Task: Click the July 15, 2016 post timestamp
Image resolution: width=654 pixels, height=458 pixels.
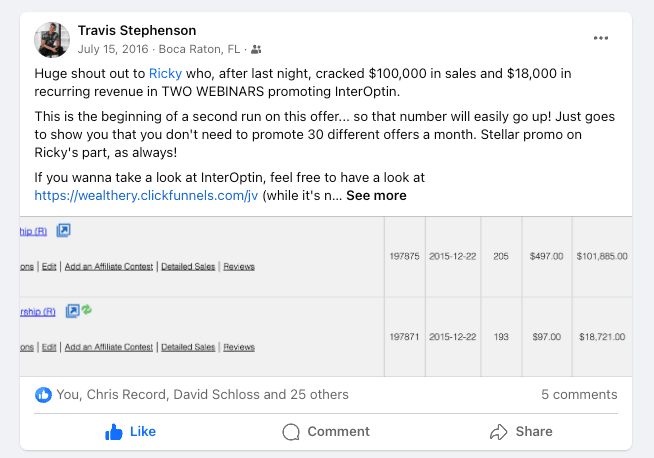Action: point(113,49)
